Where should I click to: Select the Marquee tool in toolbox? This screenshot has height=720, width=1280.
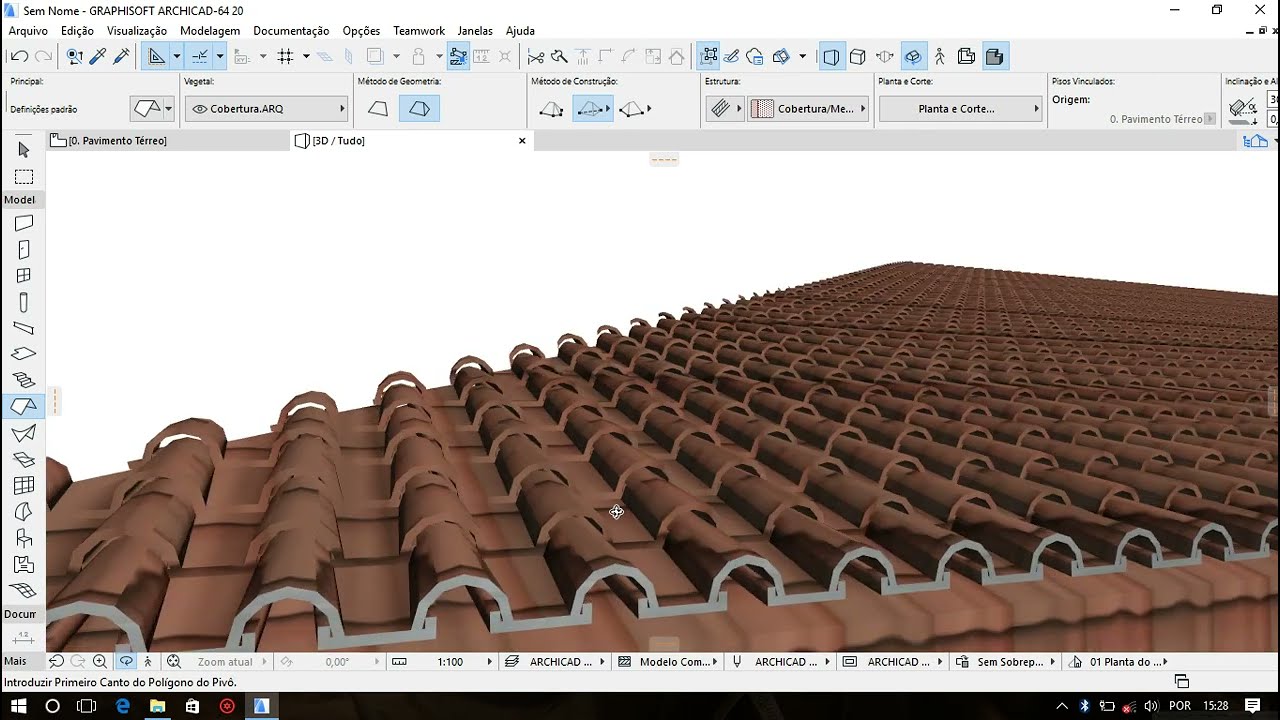pyautogui.click(x=24, y=177)
